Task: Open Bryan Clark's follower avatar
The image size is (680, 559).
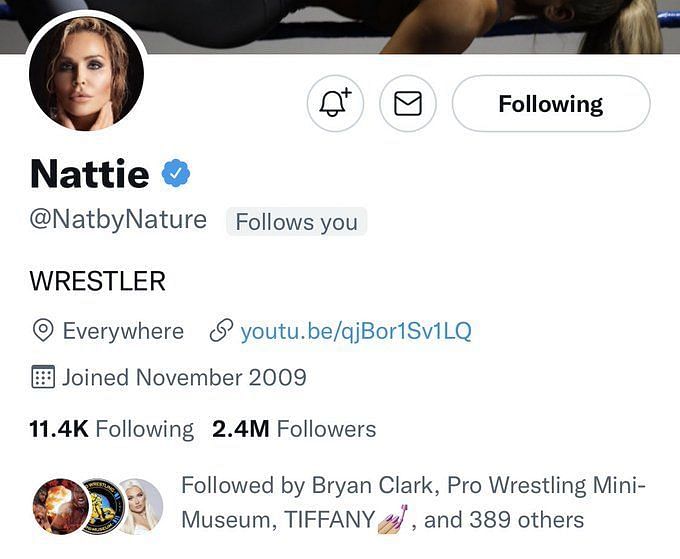Action: pyautogui.click(x=60, y=506)
